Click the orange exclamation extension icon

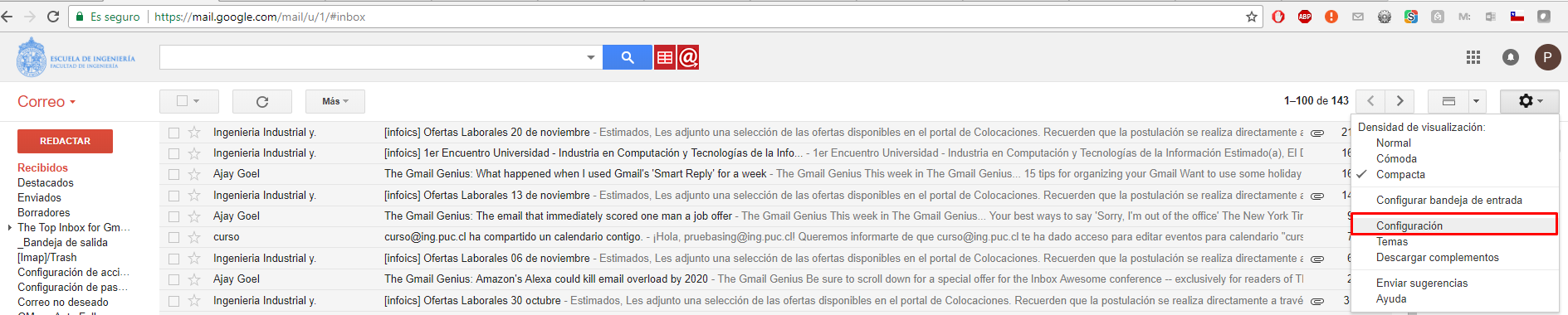point(1331,17)
